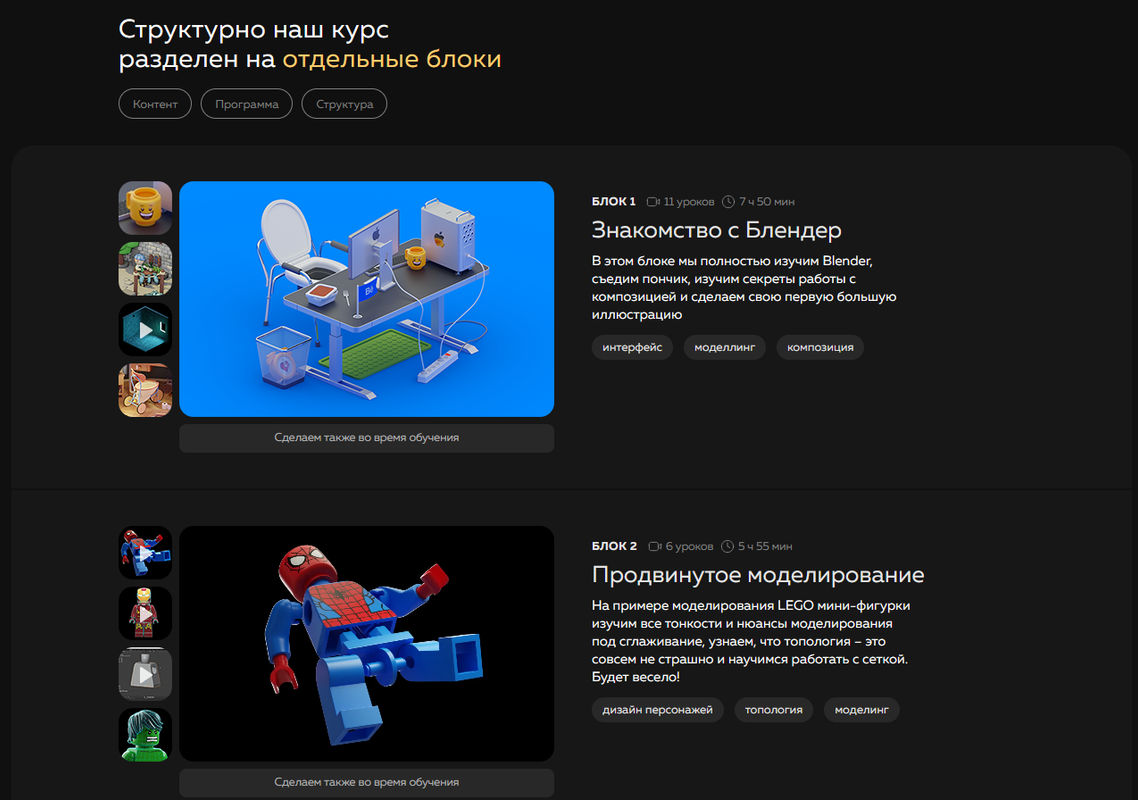The width and height of the screenshot is (1138, 800).
Task: Select the дизайн персонажей tag
Action: tap(657, 710)
